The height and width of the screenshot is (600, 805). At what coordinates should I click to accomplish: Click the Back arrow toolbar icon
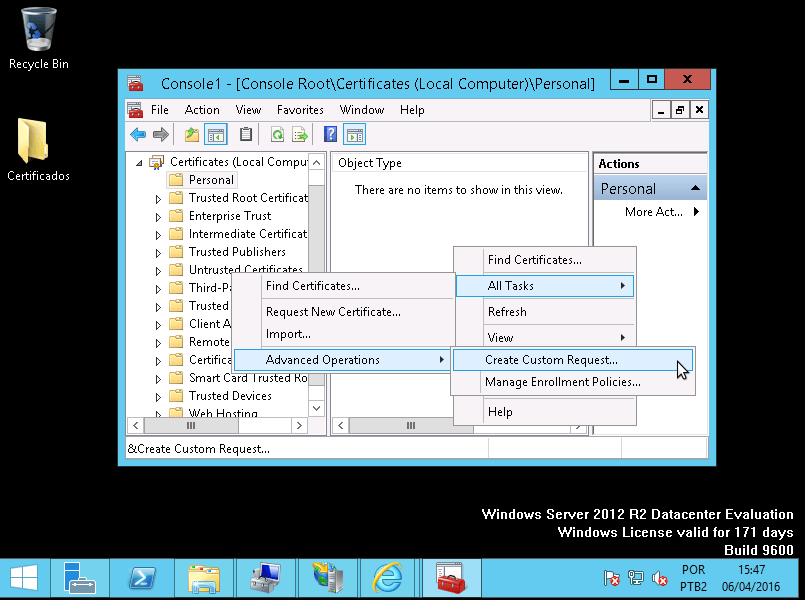point(138,135)
